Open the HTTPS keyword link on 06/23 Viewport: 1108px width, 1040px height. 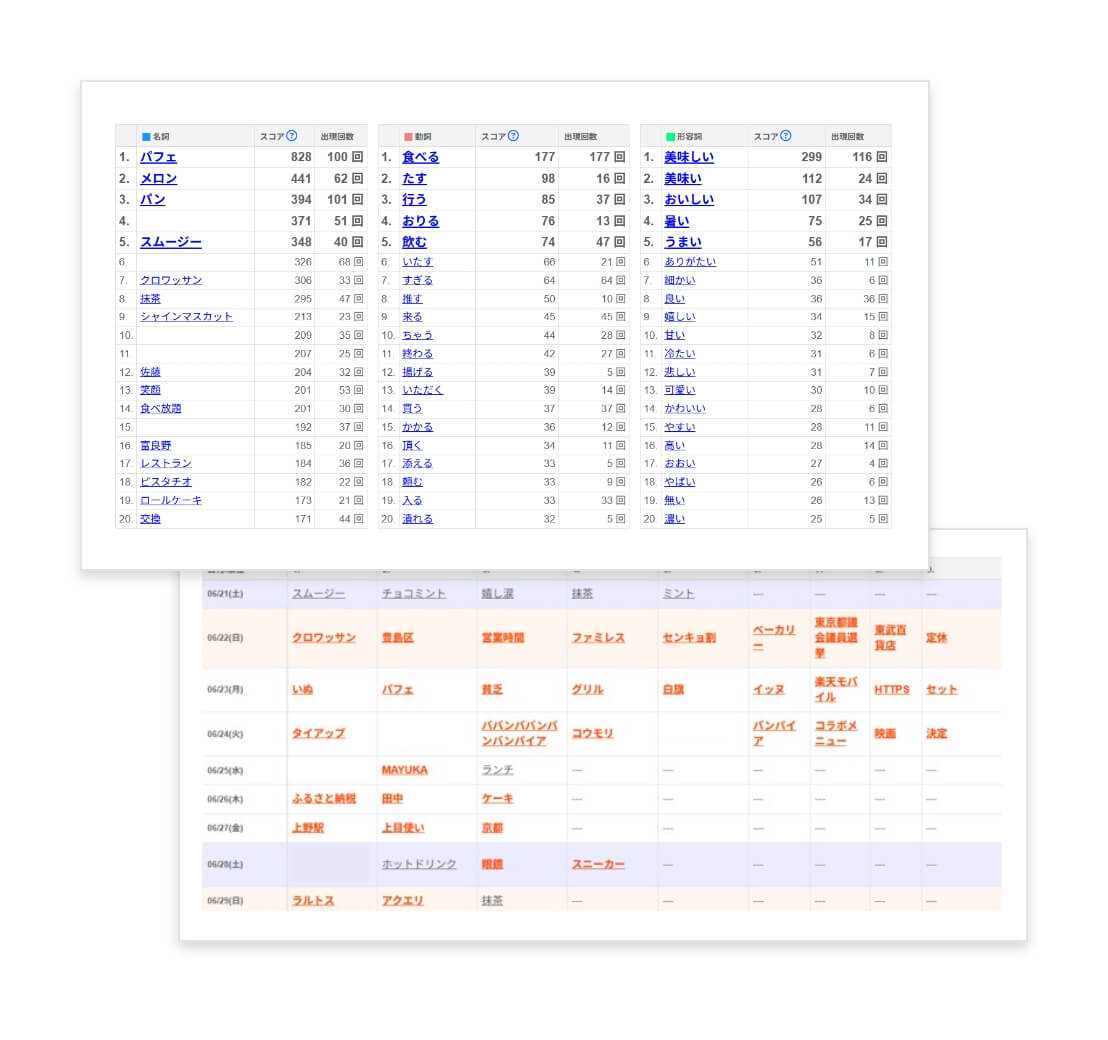coord(891,690)
